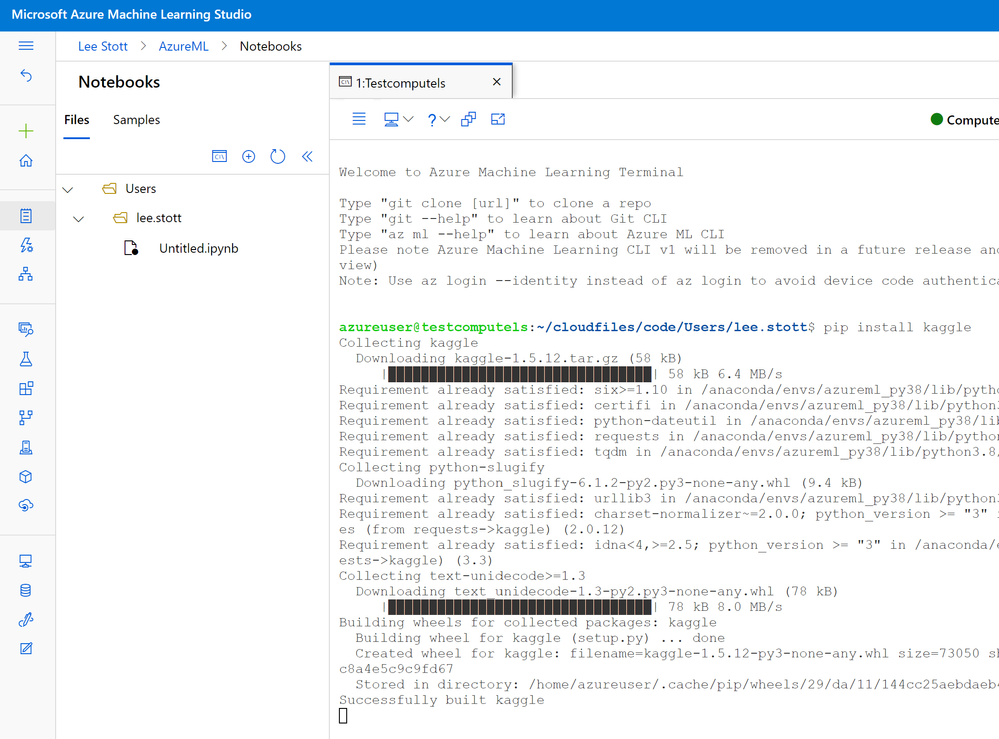Refresh the file explorer

(x=278, y=156)
